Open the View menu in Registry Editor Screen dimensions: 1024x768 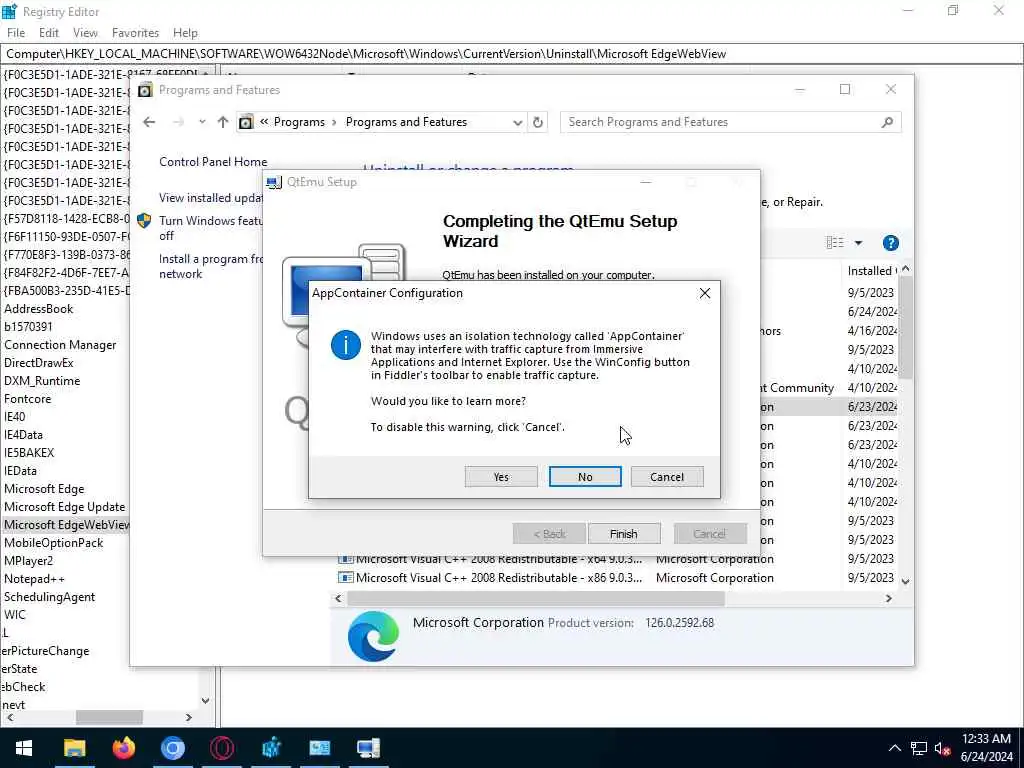click(x=86, y=33)
